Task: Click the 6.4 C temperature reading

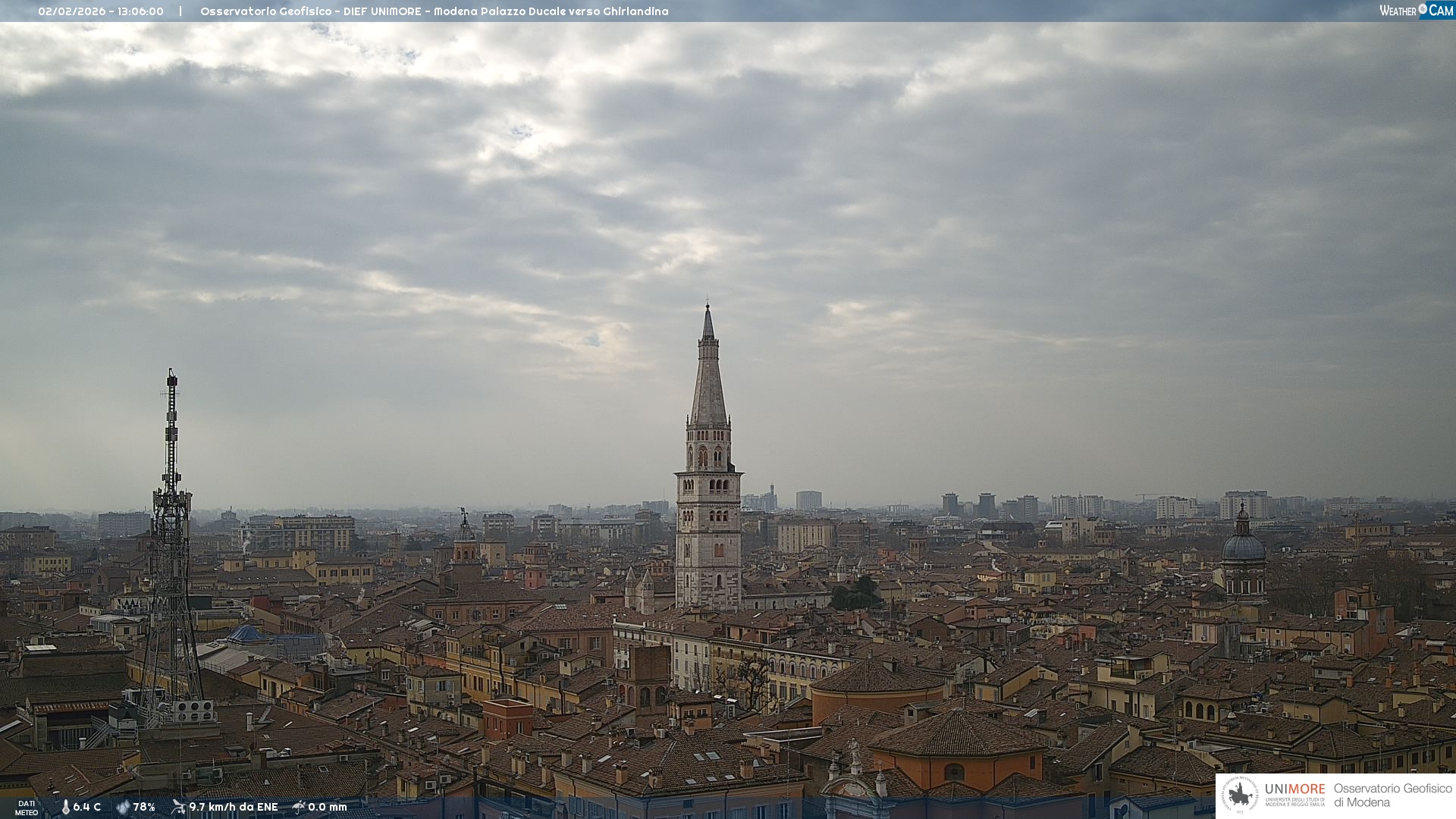Action: point(86,808)
